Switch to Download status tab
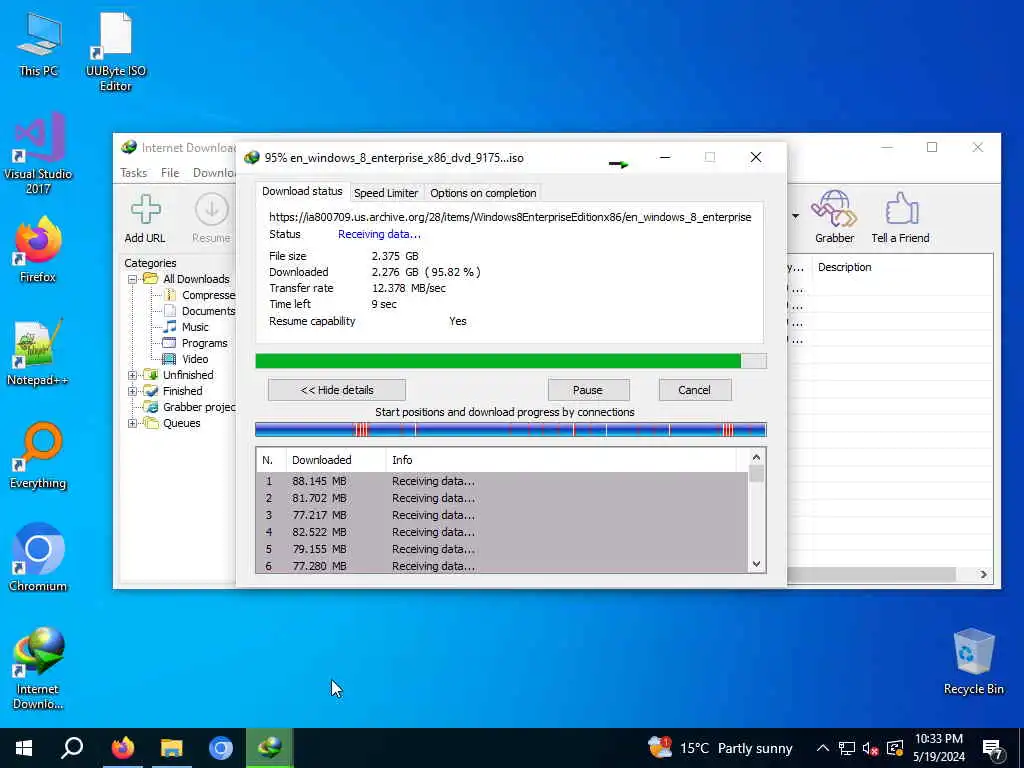The height and width of the screenshot is (768, 1024). pyautogui.click(x=302, y=191)
